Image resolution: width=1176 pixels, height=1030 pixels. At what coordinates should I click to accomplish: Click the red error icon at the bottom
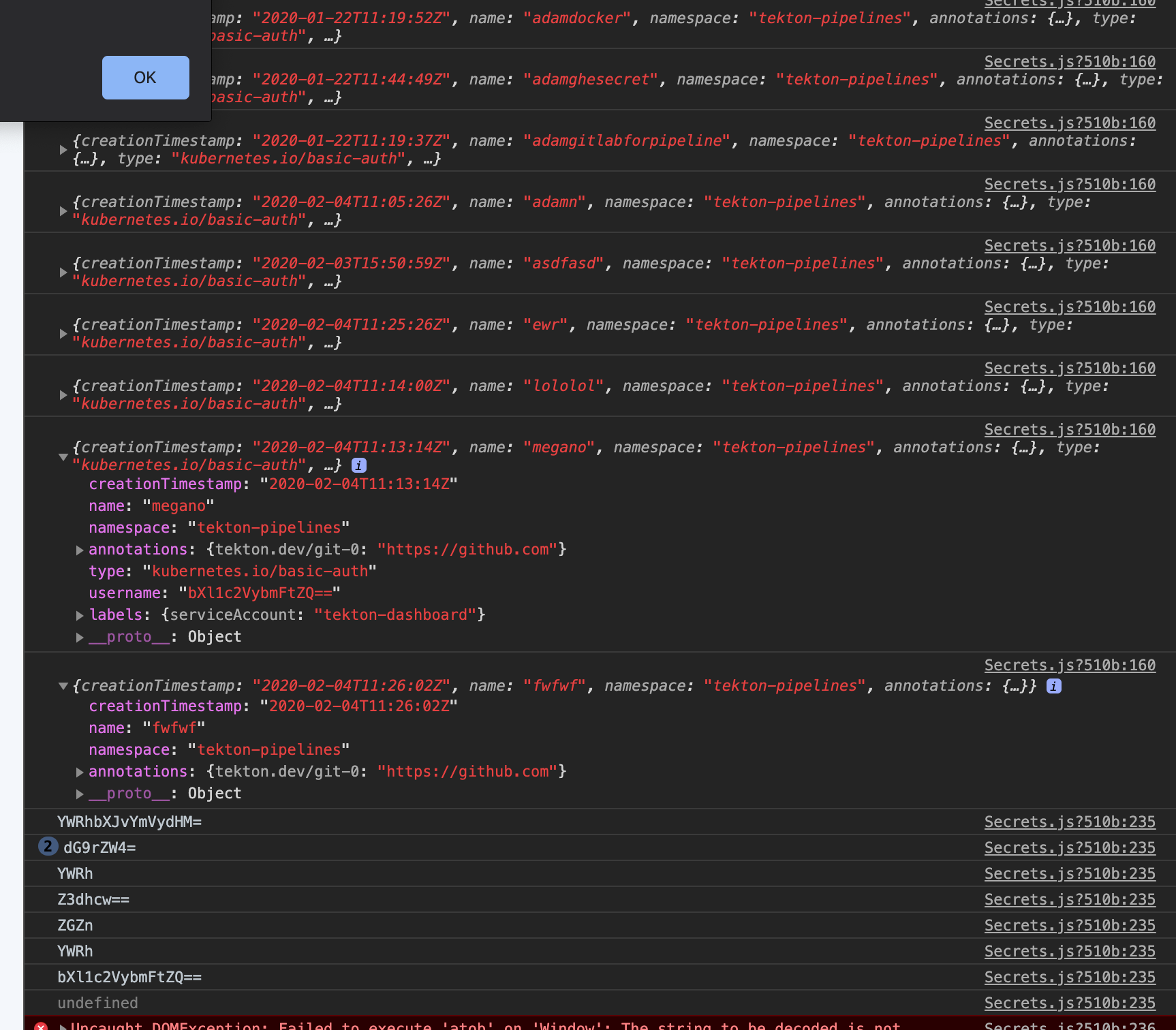tap(42, 1026)
